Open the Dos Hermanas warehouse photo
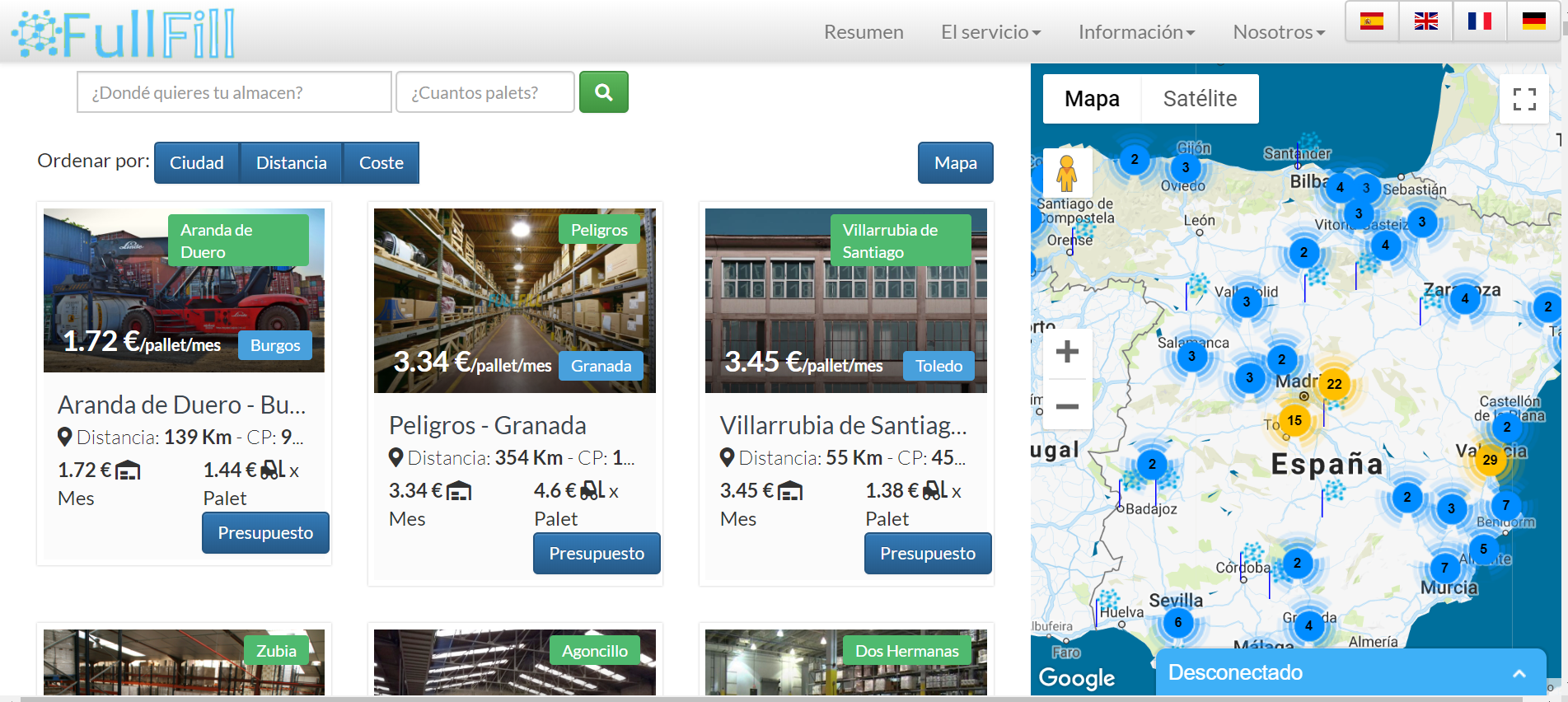The image size is (1568, 702). [x=846, y=662]
